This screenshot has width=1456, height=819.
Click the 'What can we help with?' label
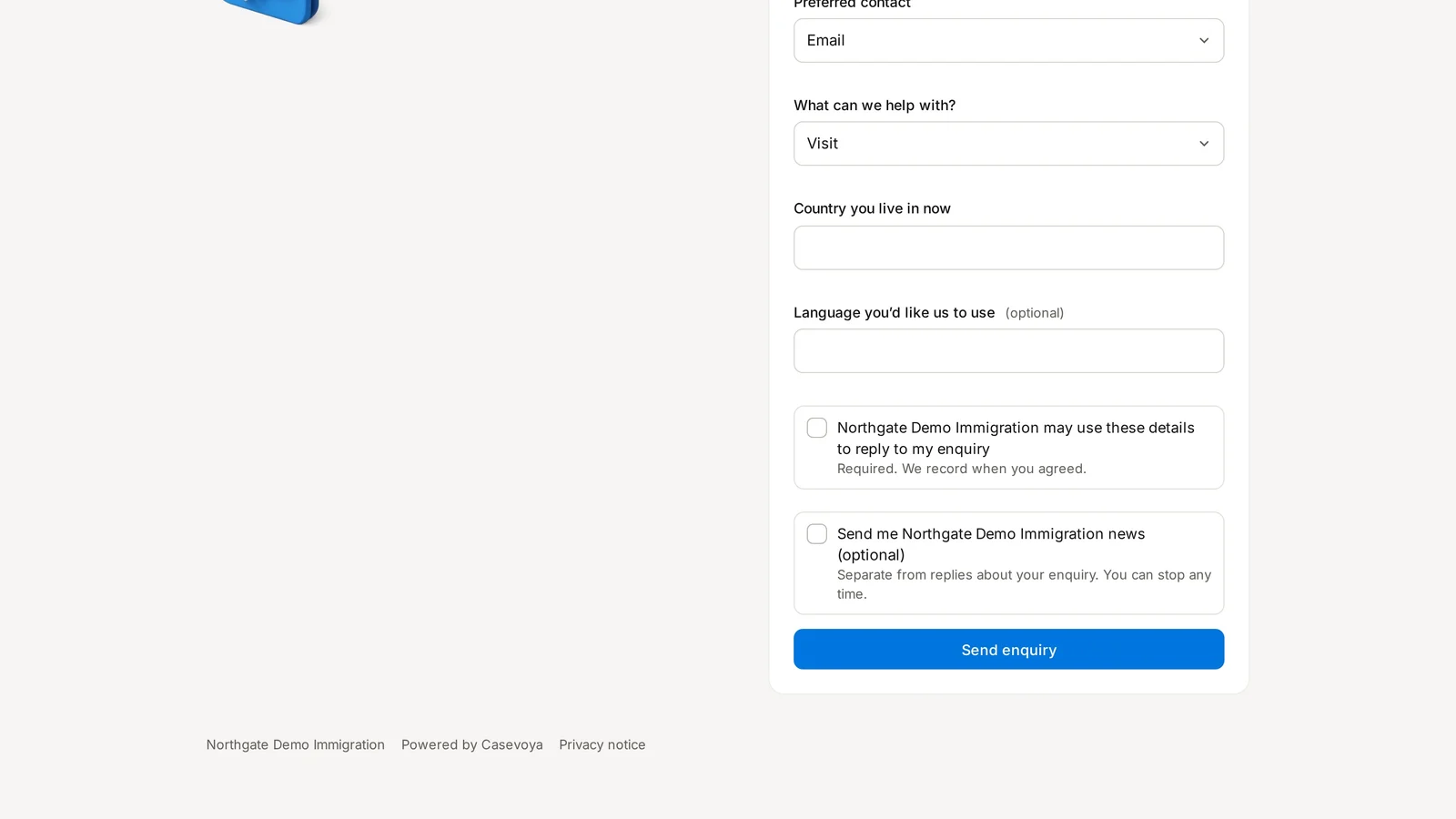(875, 106)
